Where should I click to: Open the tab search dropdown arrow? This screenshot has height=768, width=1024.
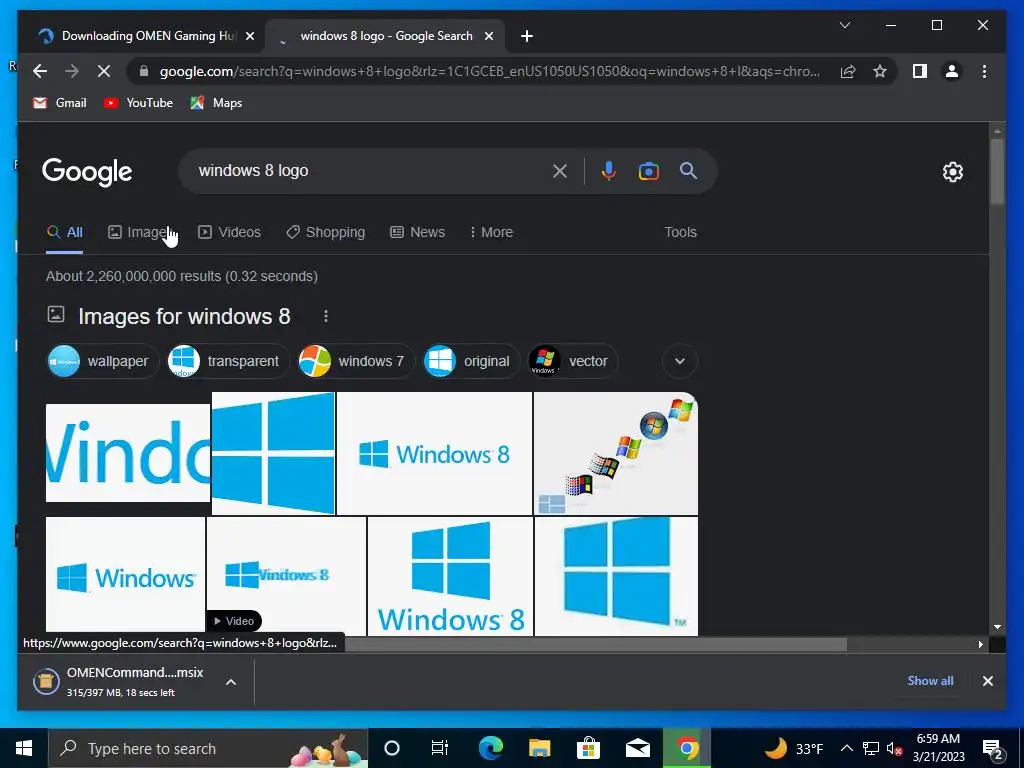tap(844, 25)
